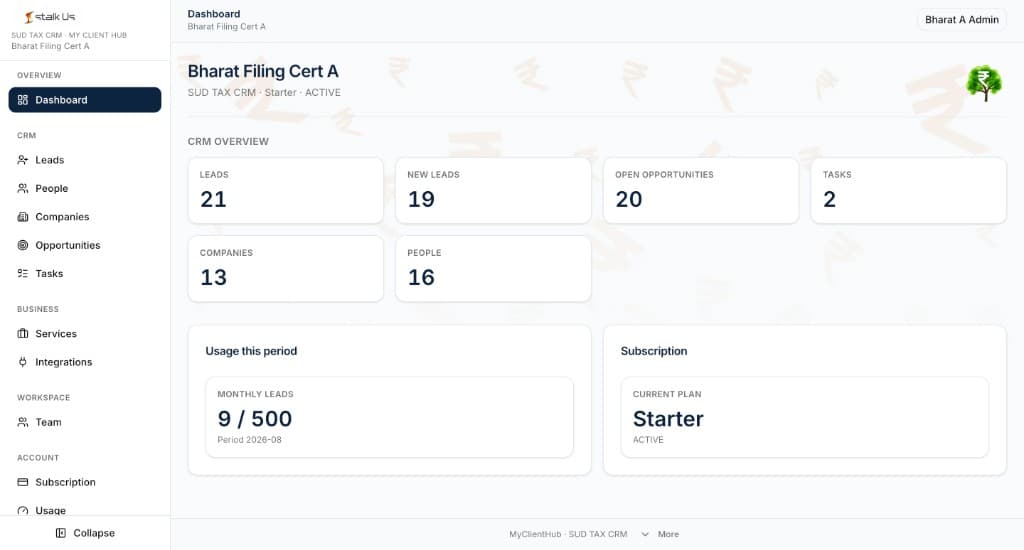
Task: Click the Tasks checklist icon
Action: pyautogui.click(x=23, y=274)
